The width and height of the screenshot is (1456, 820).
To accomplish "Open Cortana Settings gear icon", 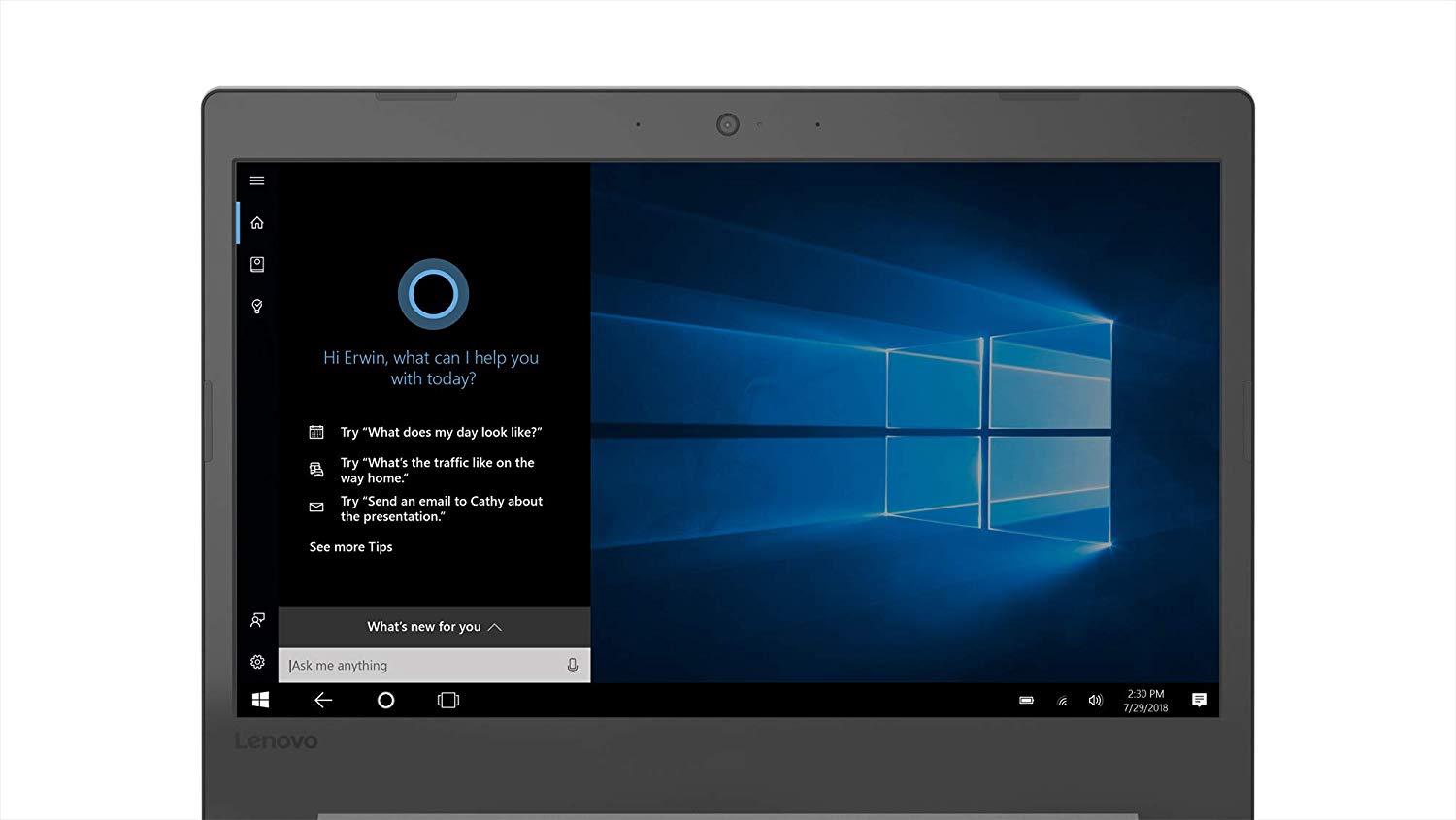I will coord(257,662).
